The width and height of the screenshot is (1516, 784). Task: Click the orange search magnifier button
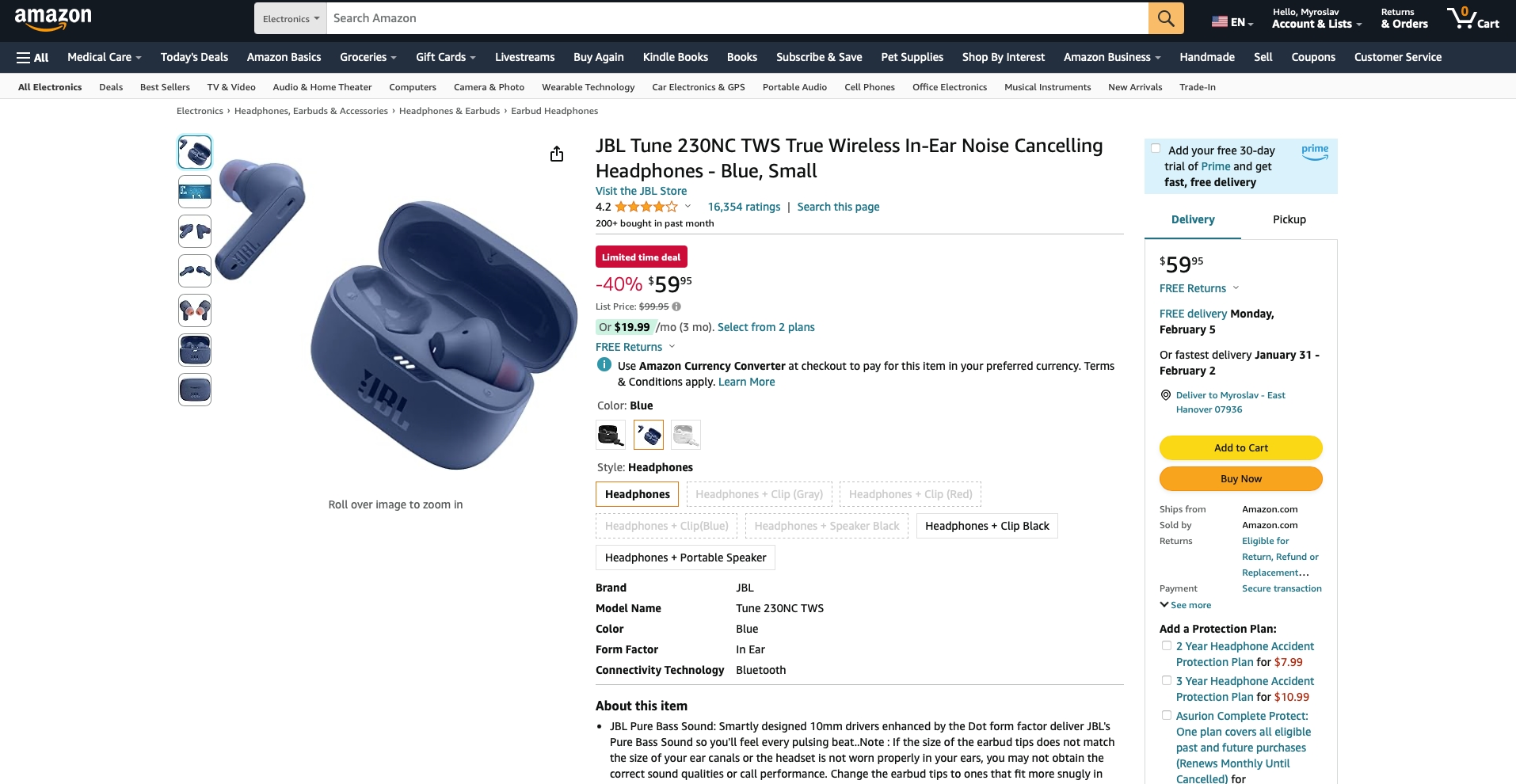pos(1166,18)
